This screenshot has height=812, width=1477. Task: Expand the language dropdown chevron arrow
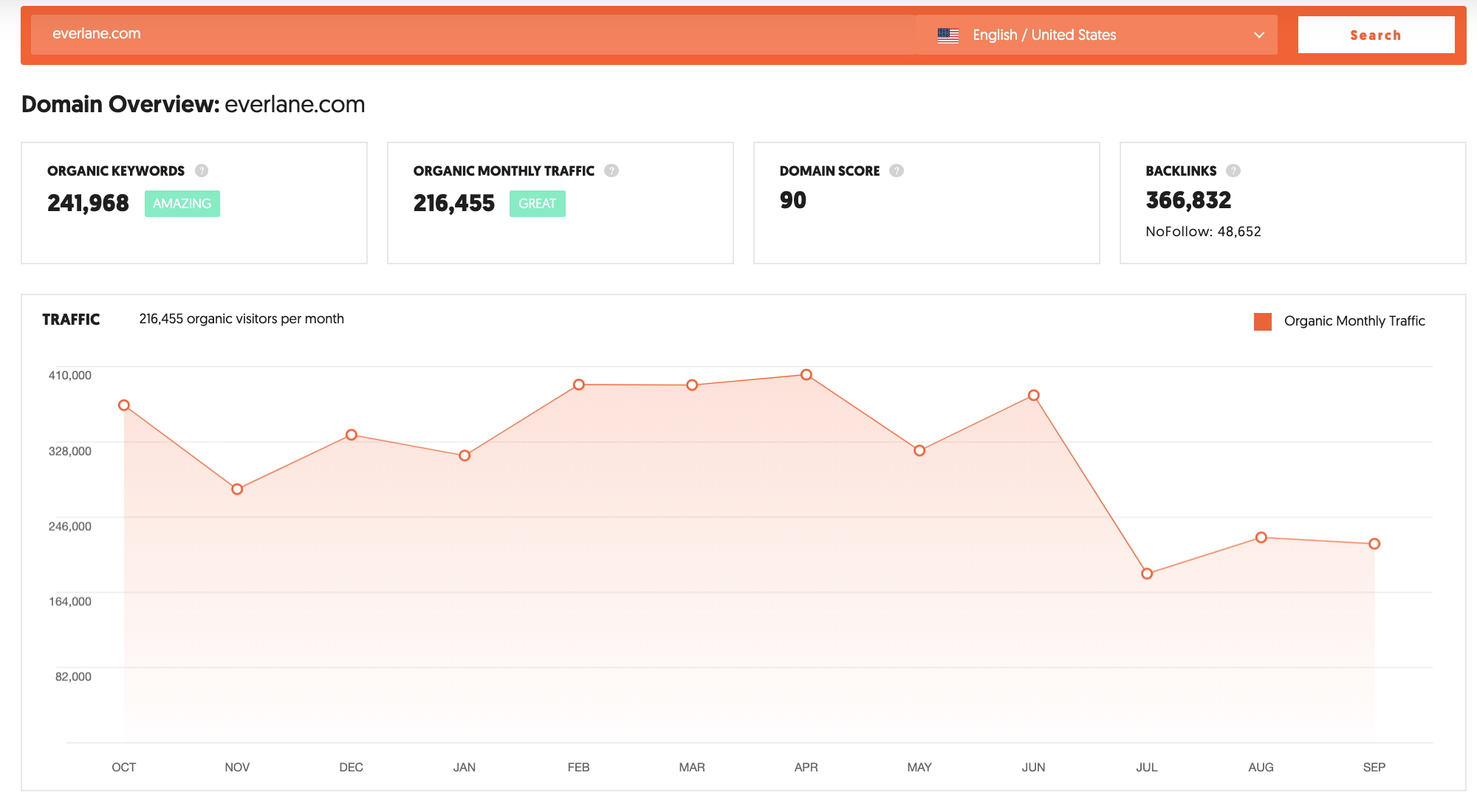1259,35
